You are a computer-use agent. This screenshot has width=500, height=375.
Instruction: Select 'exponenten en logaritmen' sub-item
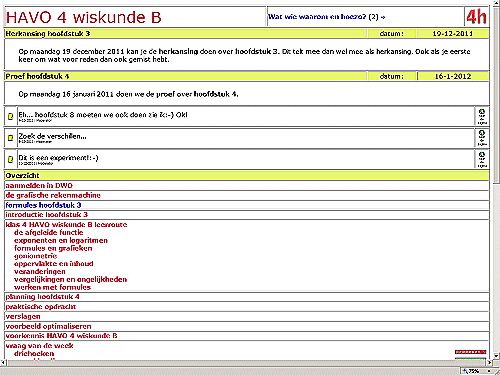coord(61,240)
